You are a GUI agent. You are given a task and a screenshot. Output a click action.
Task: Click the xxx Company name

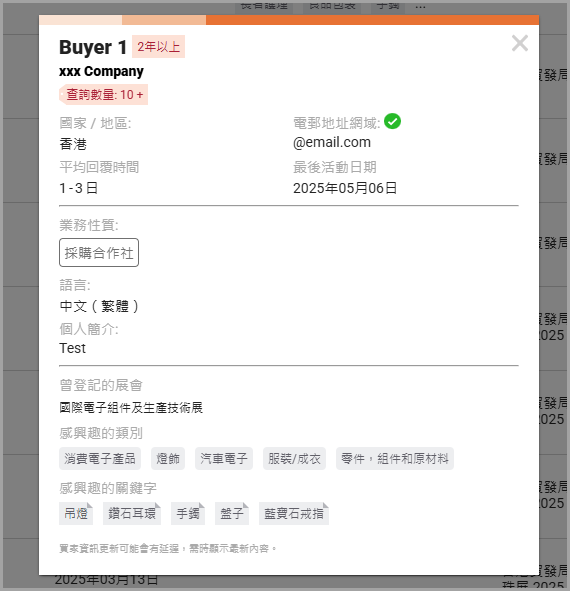pos(101,71)
